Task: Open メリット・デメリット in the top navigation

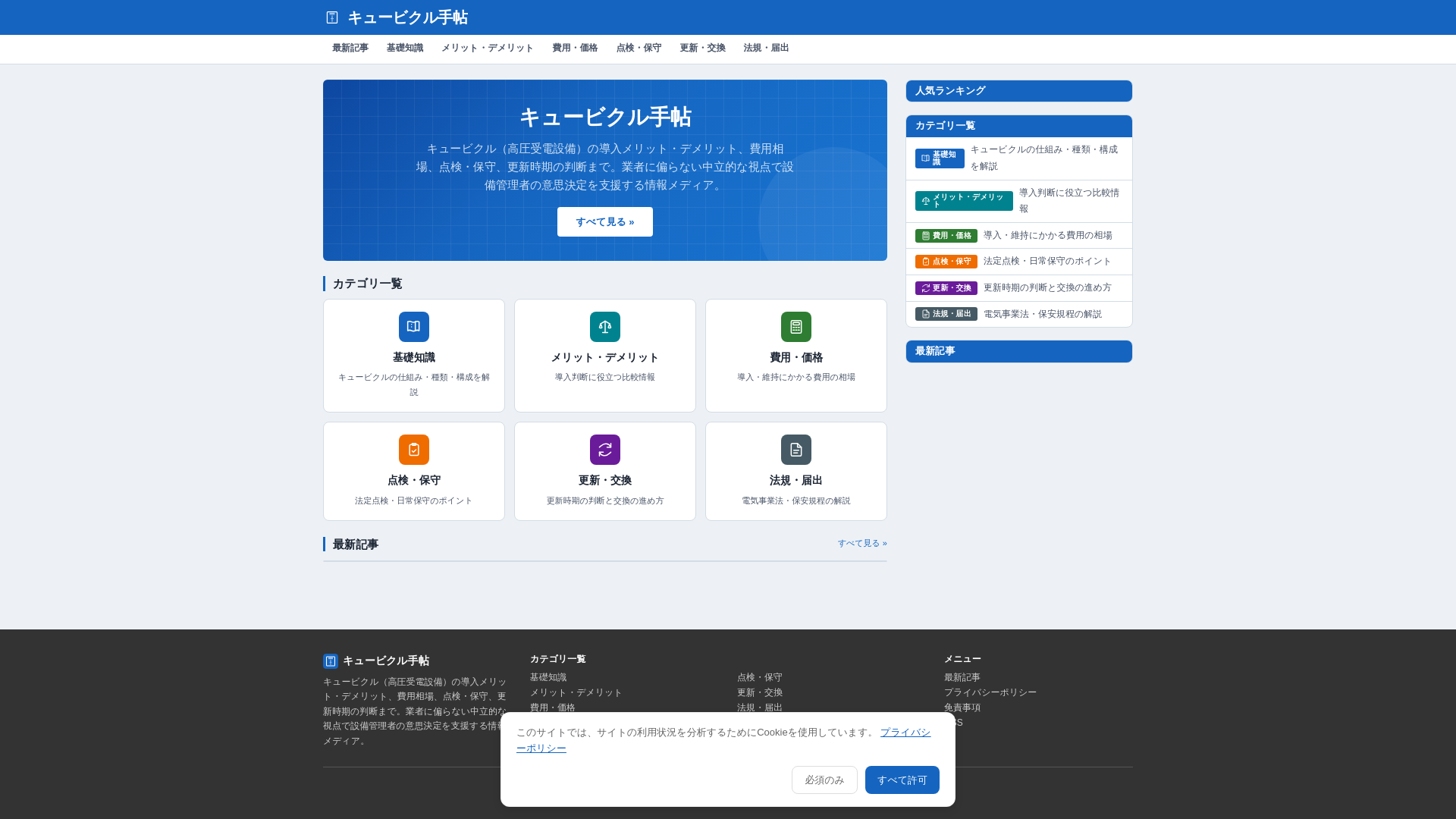Action: (x=488, y=49)
